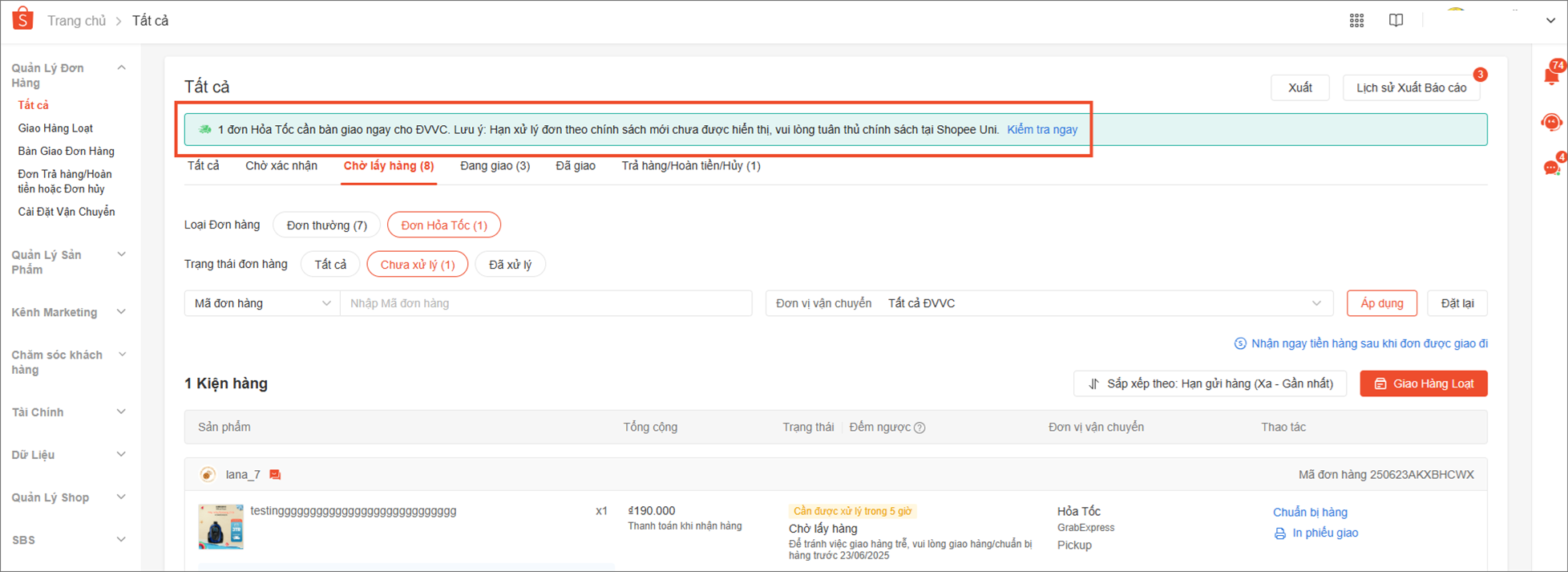Open the Mã đơn hàng dropdown
The width and height of the screenshot is (1568, 572).
pos(262,303)
